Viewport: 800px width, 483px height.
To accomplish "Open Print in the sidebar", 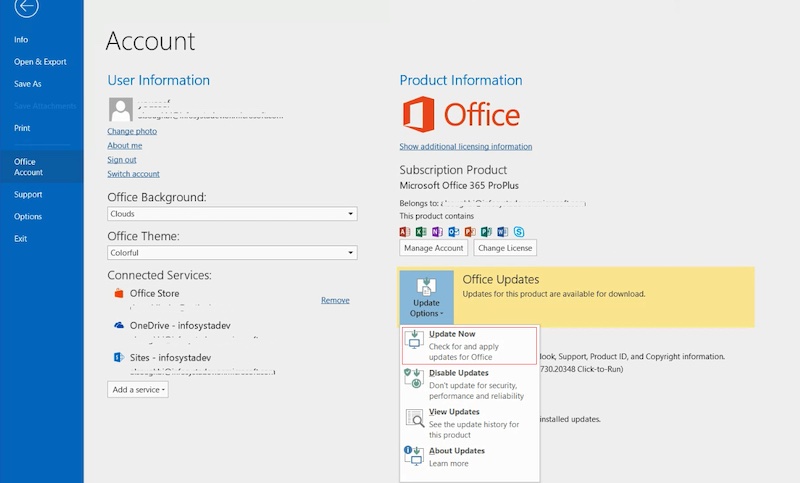I will click(22, 128).
